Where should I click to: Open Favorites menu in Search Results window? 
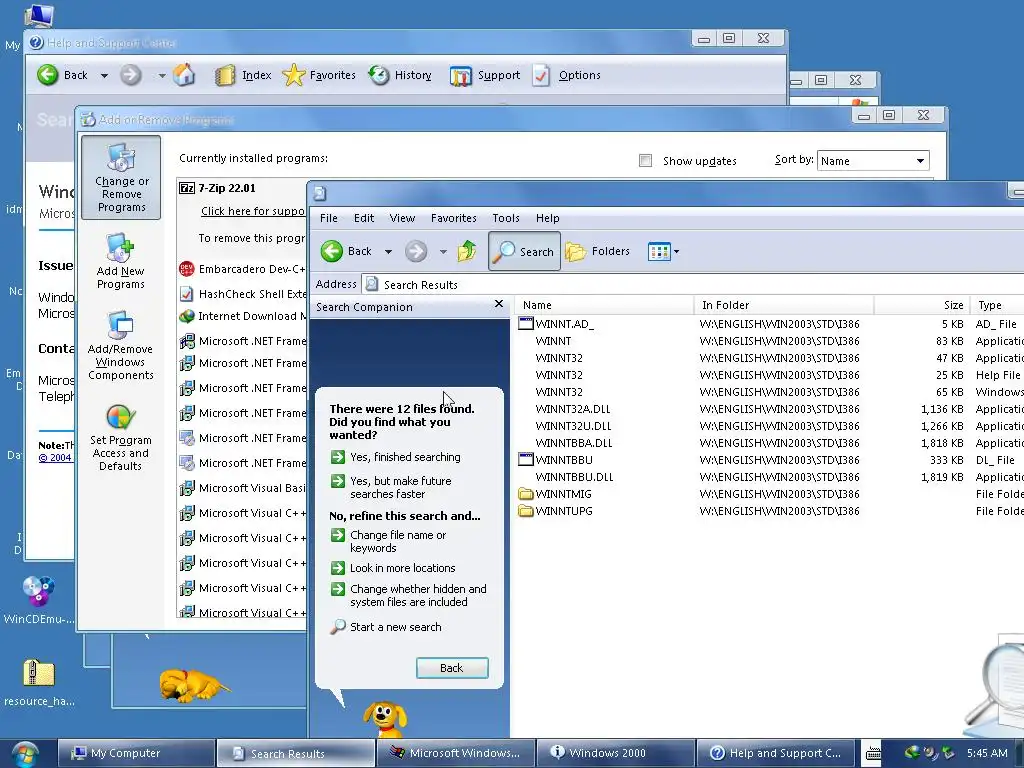[x=453, y=218]
